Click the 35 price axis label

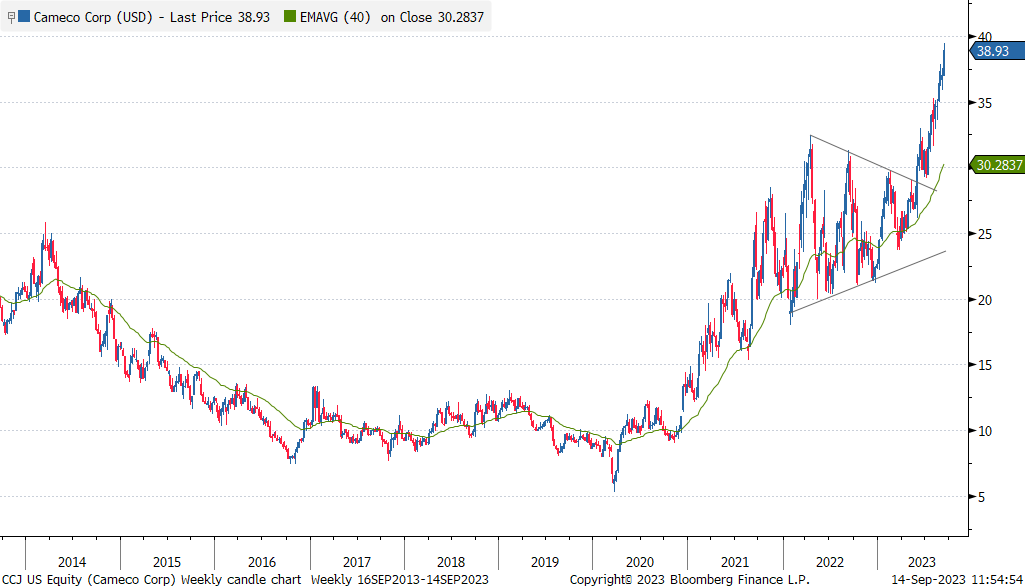coord(984,103)
